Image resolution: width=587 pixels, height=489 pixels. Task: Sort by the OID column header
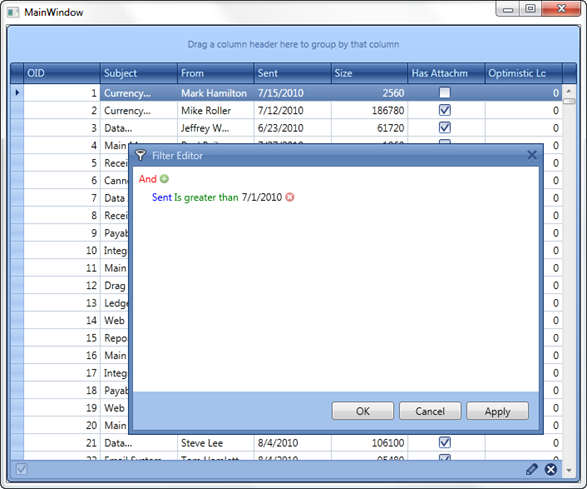62,73
